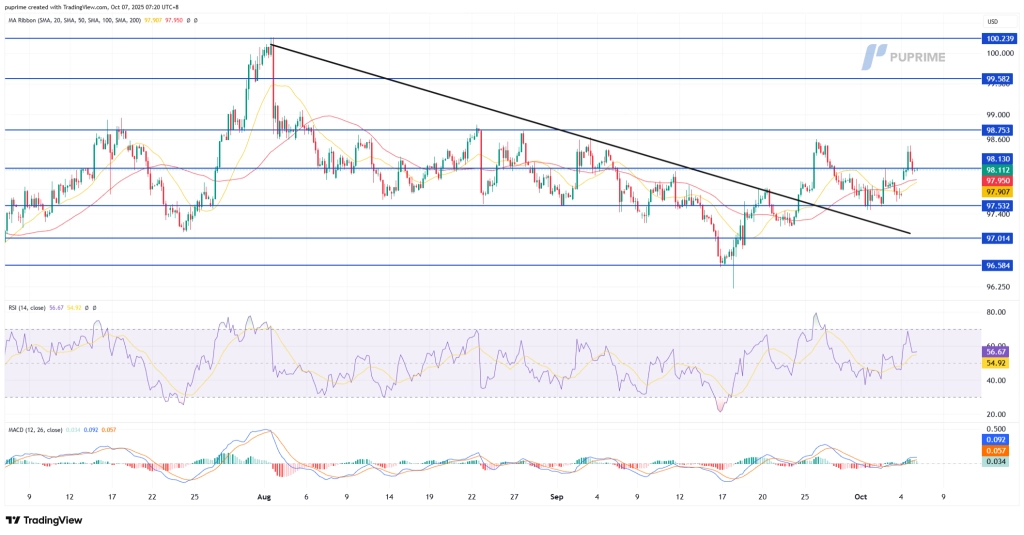Select the 98.753 resistance price label
Image resolution: width=1024 pixels, height=535 pixels.
pos(1000,130)
